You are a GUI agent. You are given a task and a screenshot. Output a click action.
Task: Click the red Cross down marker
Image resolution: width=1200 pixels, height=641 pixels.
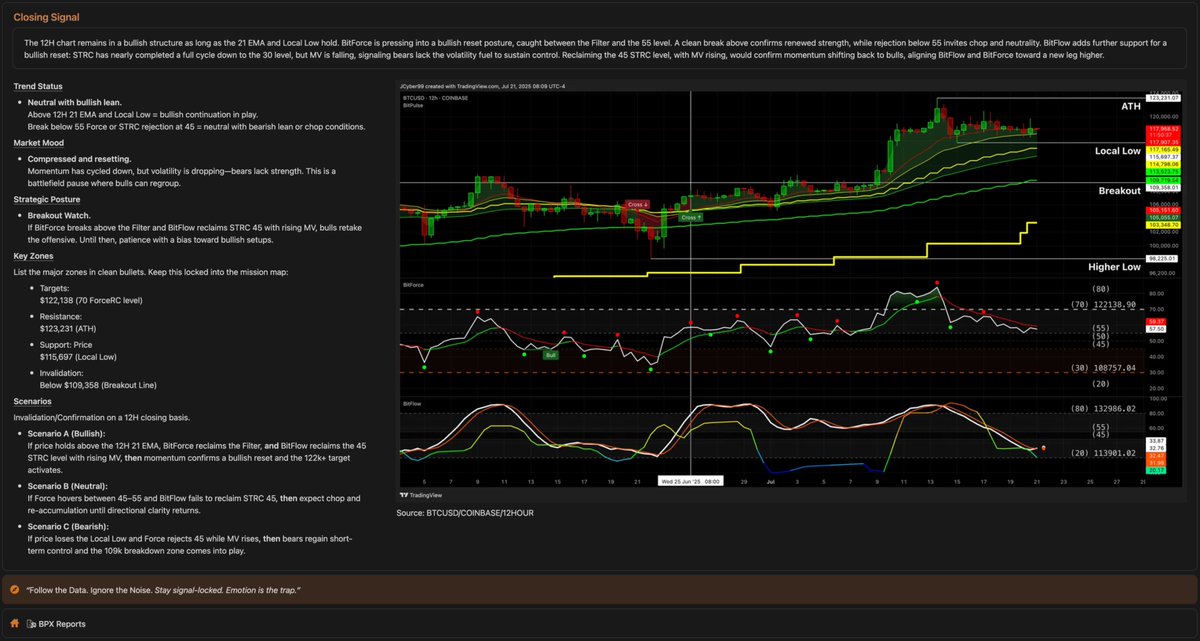point(636,205)
